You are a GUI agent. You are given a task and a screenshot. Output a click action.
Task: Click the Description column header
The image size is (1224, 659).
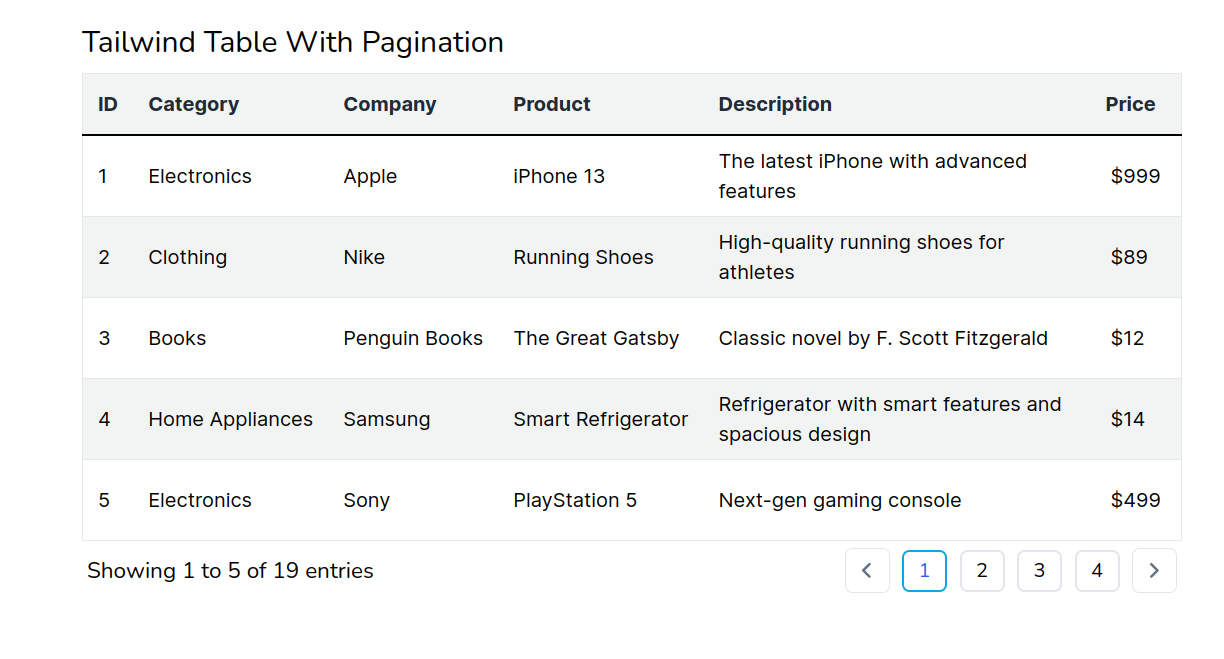tap(775, 104)
